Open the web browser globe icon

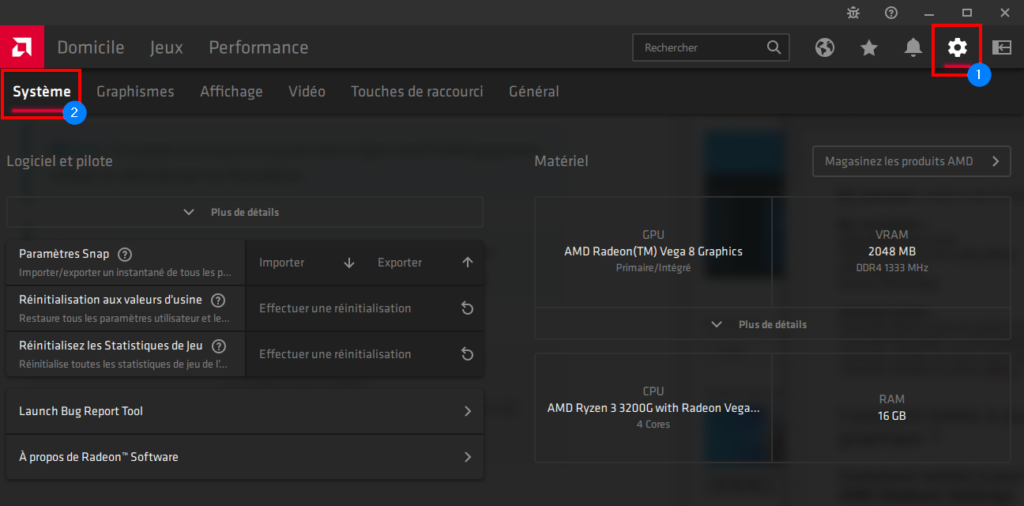825,48
